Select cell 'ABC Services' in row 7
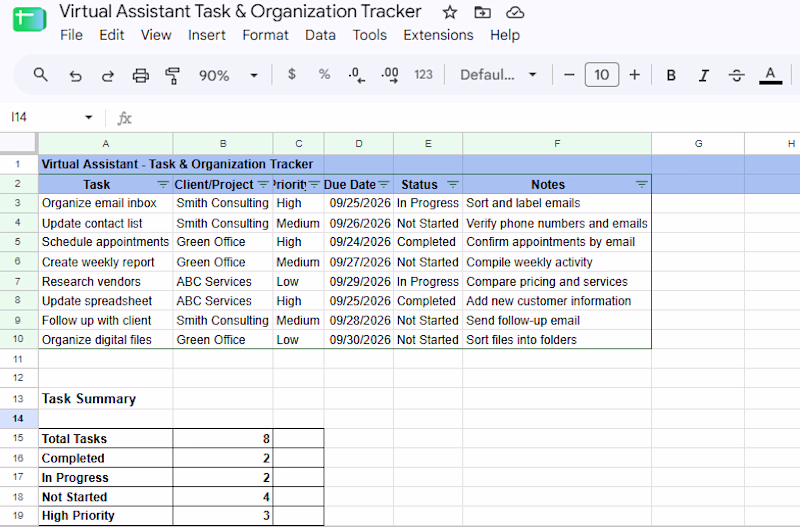This screenshot has width=800, height=527. (x=223, y=282)
